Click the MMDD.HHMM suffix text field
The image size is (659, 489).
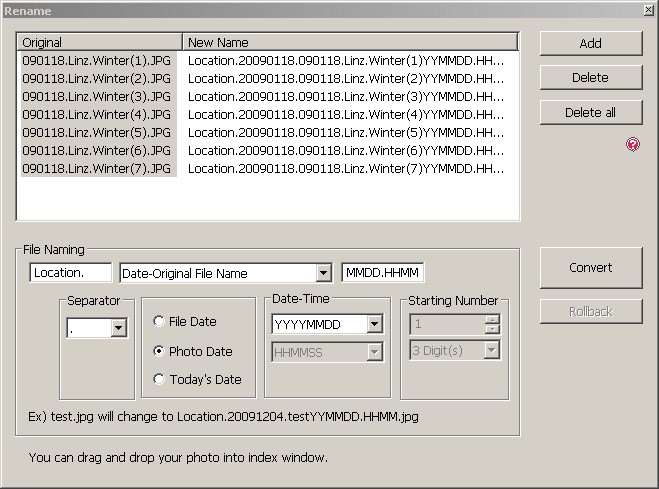point(383,273)
